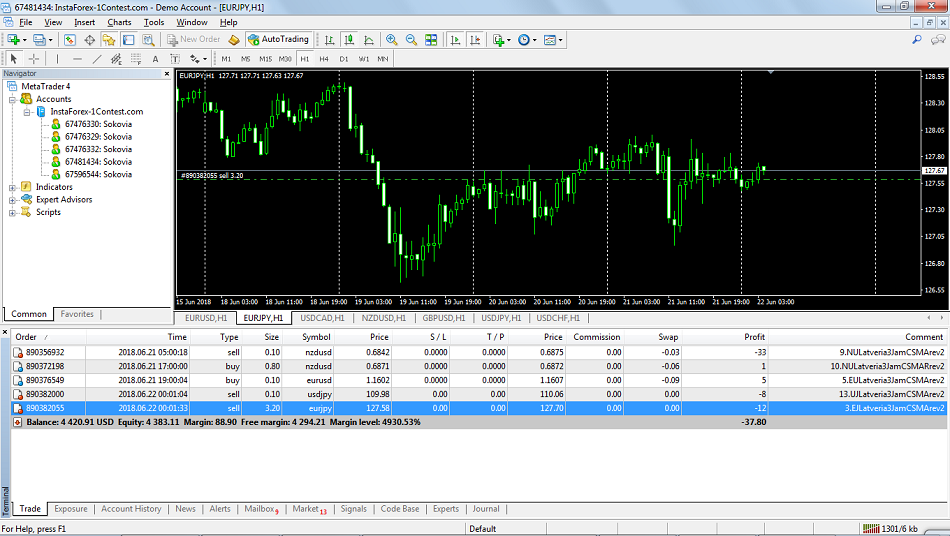Sort orders by Symbol column header

pos(316,337)
